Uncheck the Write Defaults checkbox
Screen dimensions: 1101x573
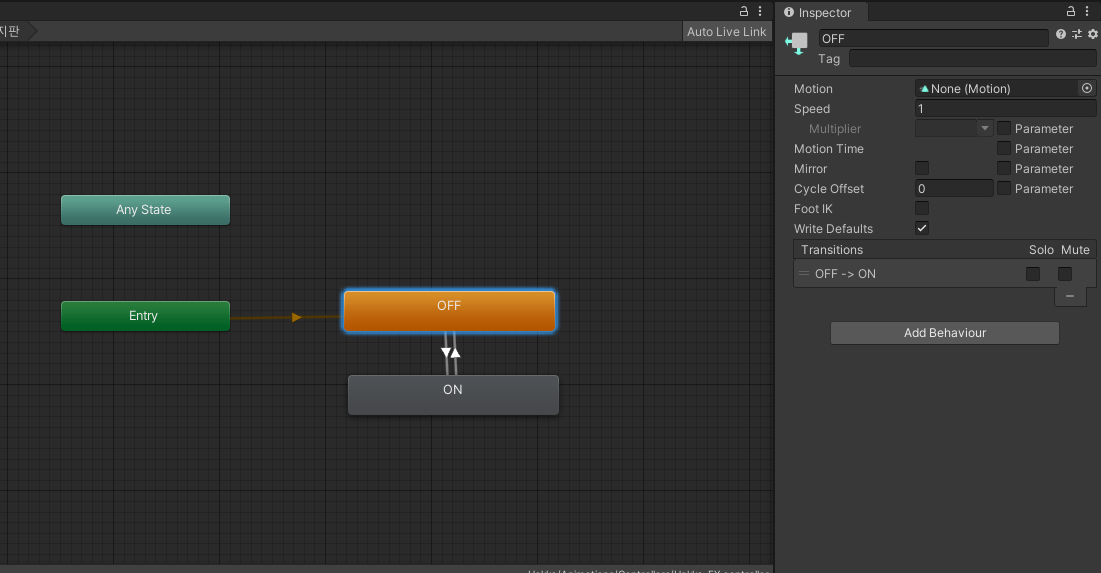tap(922, 228)
